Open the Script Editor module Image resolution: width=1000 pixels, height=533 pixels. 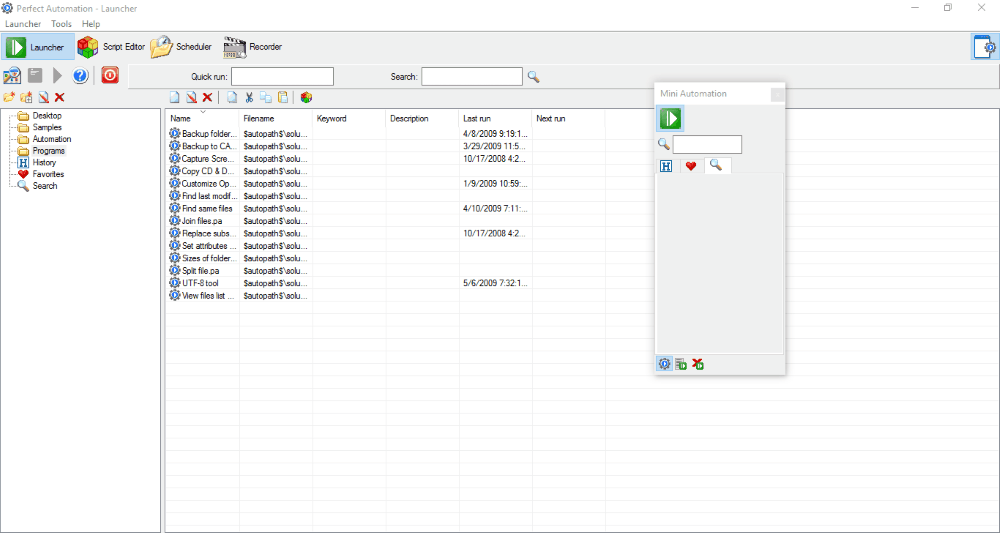[111, 47]
